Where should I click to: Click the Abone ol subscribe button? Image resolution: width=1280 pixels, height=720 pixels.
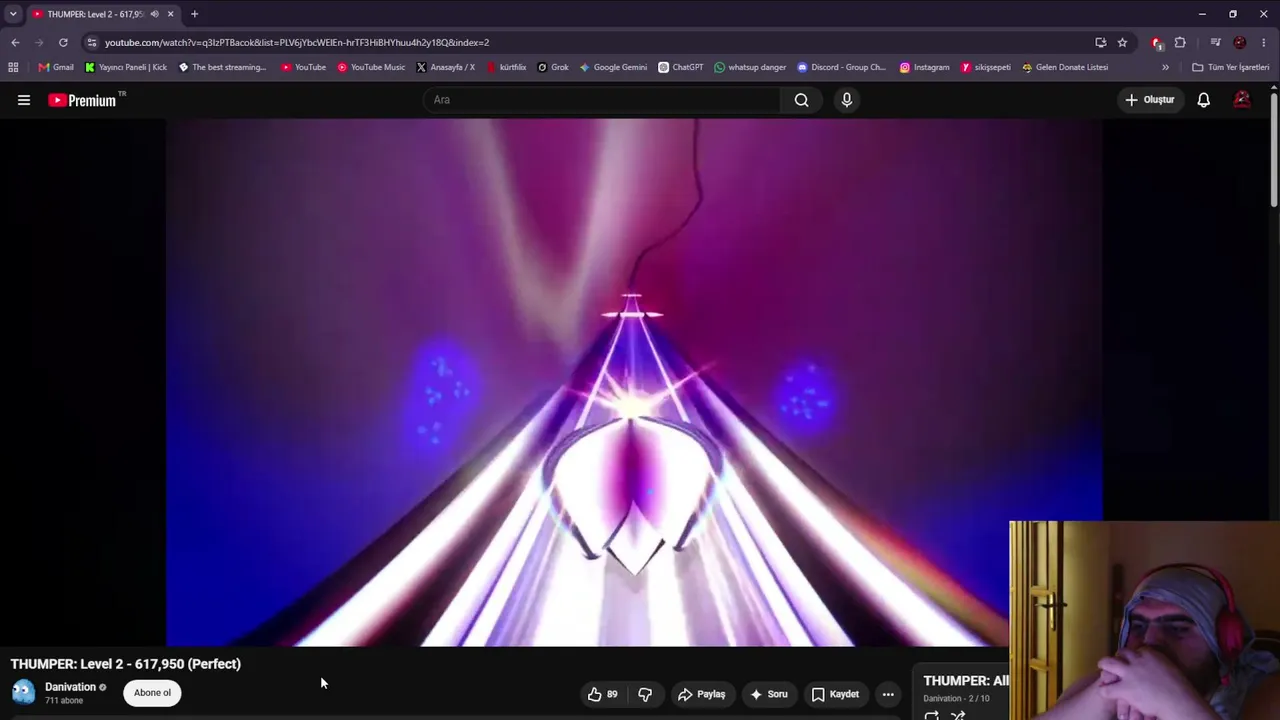[x=152, y=693]
